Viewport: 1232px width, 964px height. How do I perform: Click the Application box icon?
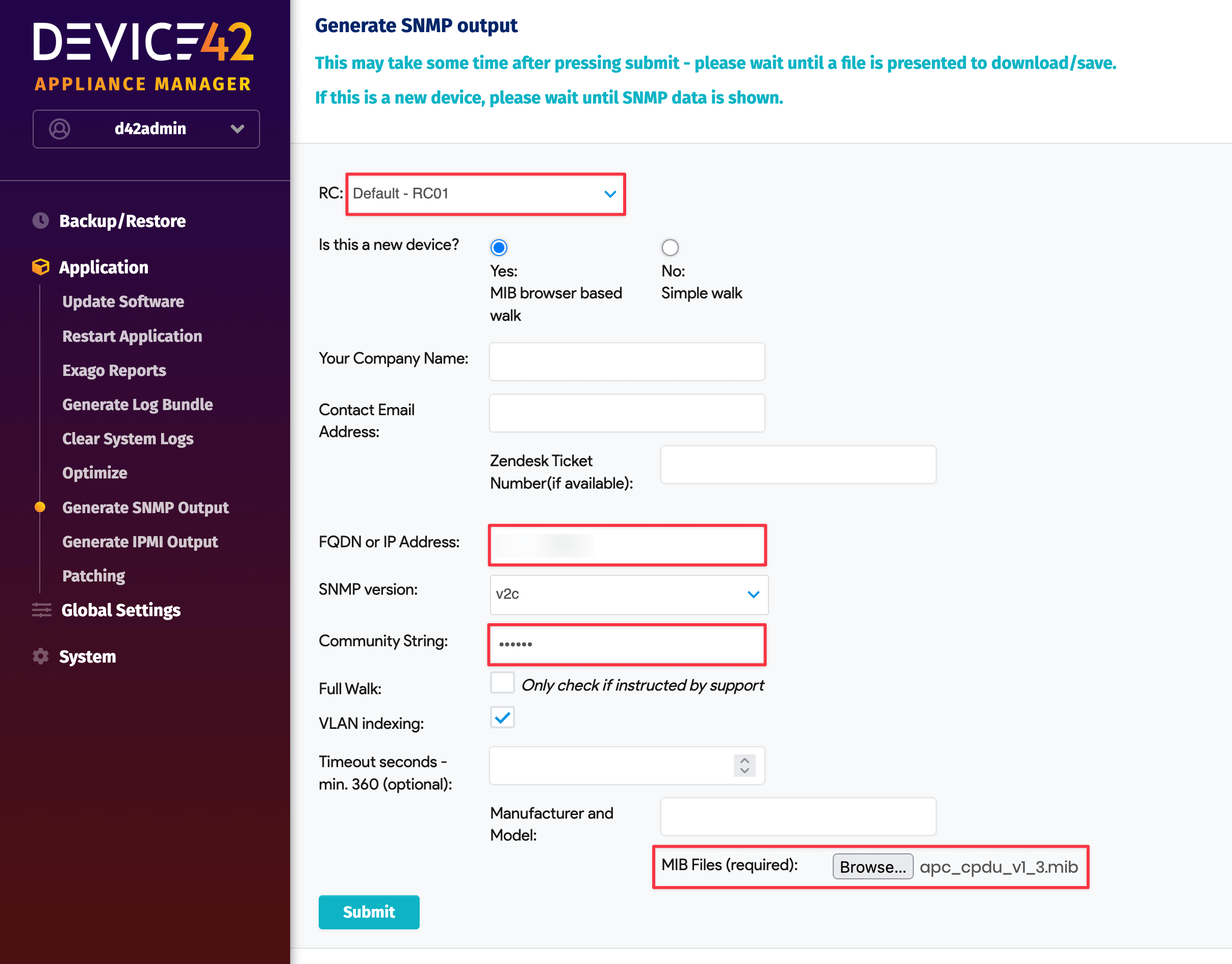41,267
